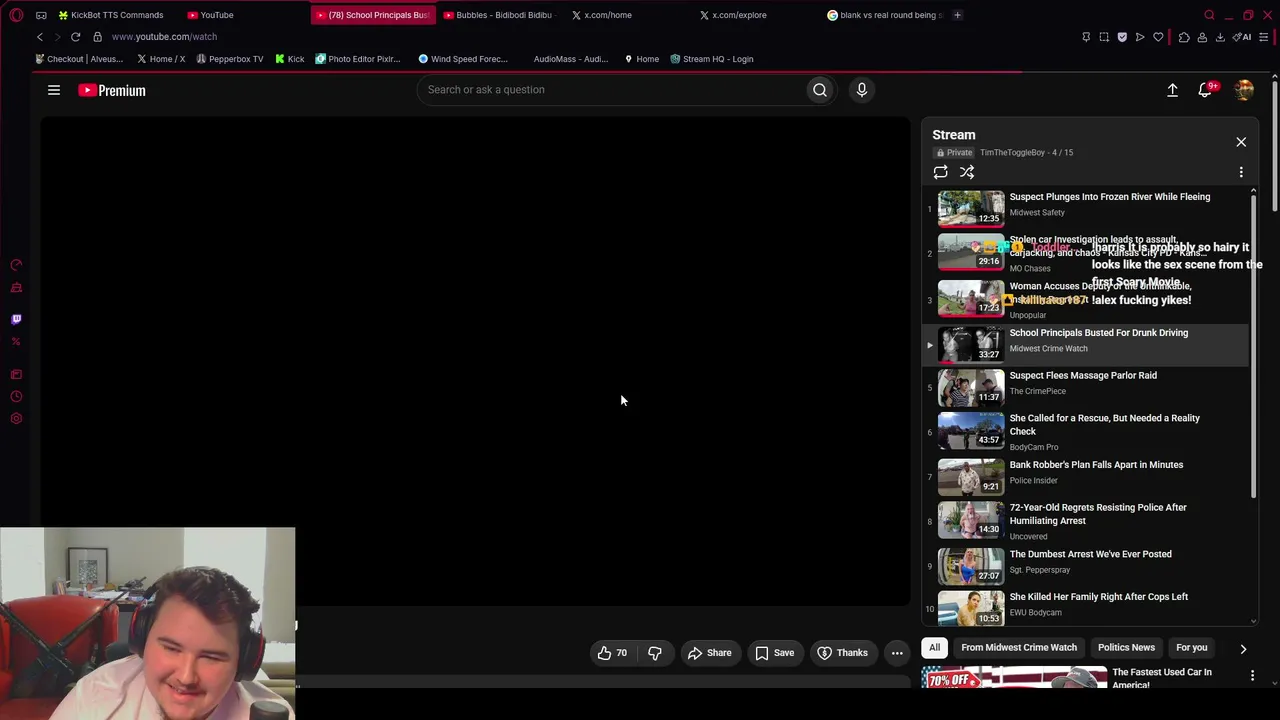Open the Kick bookmark

[289, 59]
